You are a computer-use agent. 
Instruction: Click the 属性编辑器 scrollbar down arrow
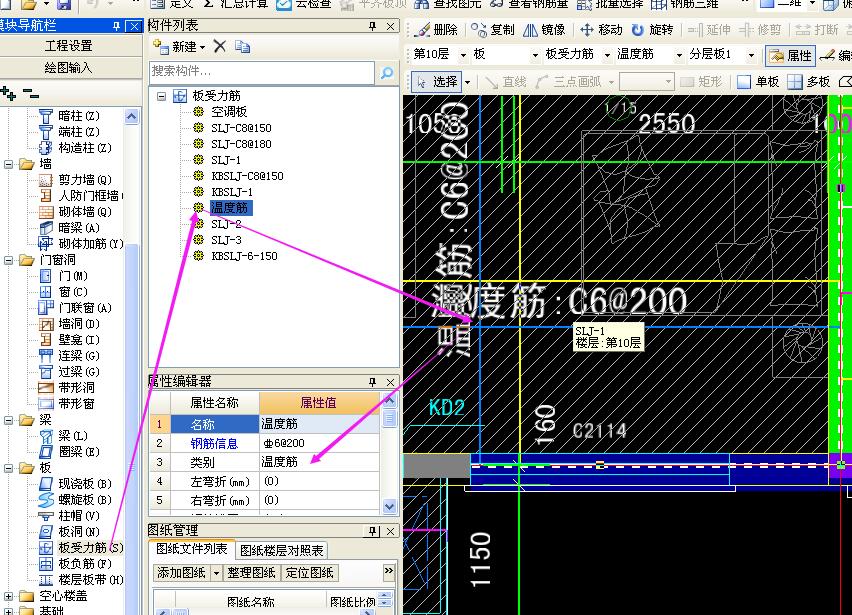[x=390, y=506]
